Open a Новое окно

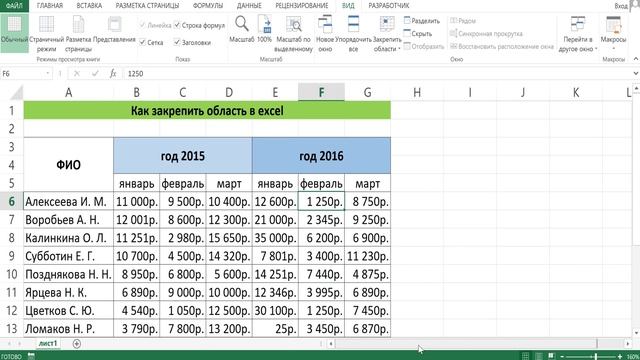pyautogui.click(x=325, y=34)
